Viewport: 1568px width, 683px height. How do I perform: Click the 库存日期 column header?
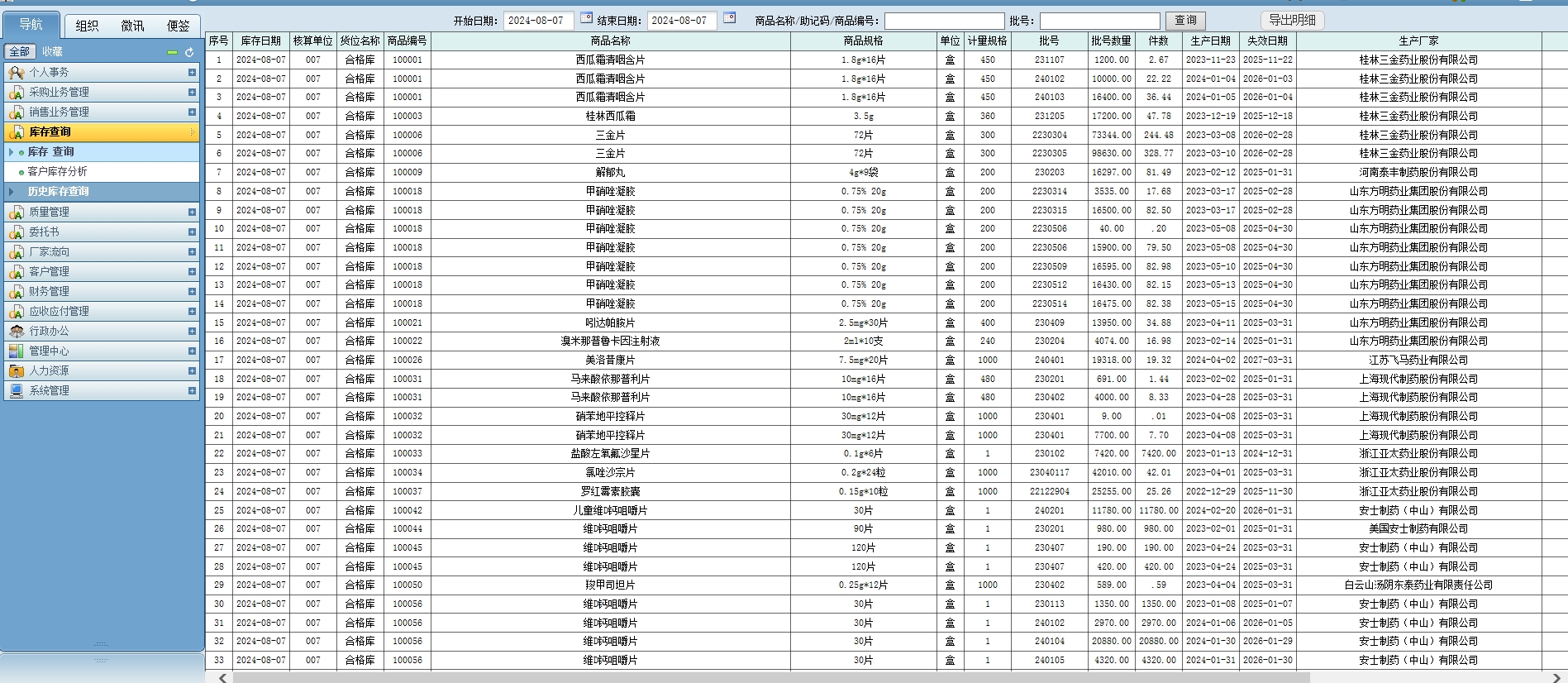[x=260, y=41]
